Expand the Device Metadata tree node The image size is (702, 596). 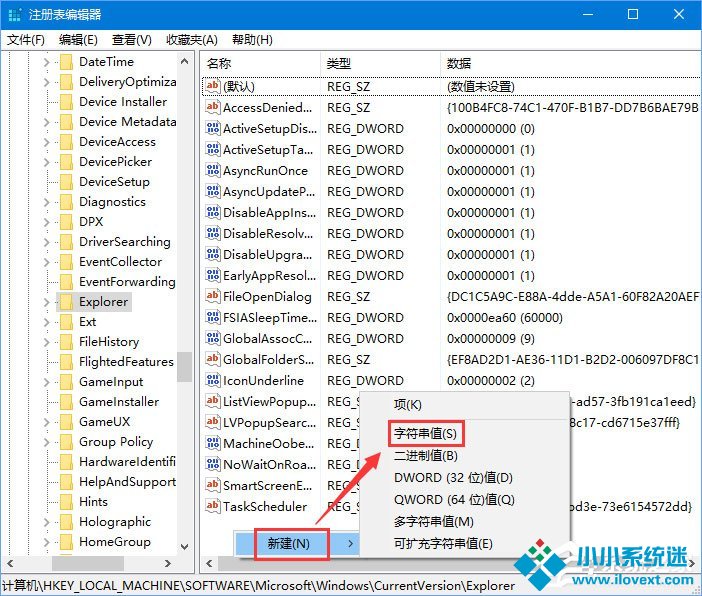(46, 122)
